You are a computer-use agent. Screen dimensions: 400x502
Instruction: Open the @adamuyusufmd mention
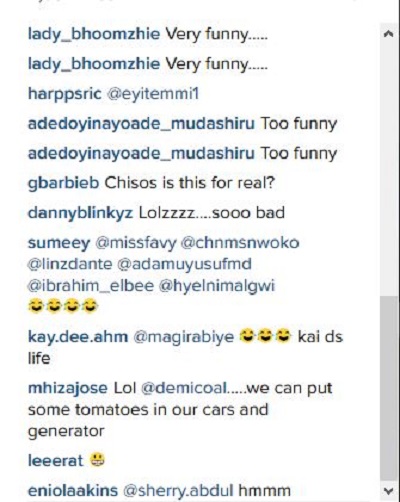click(184, 265)
